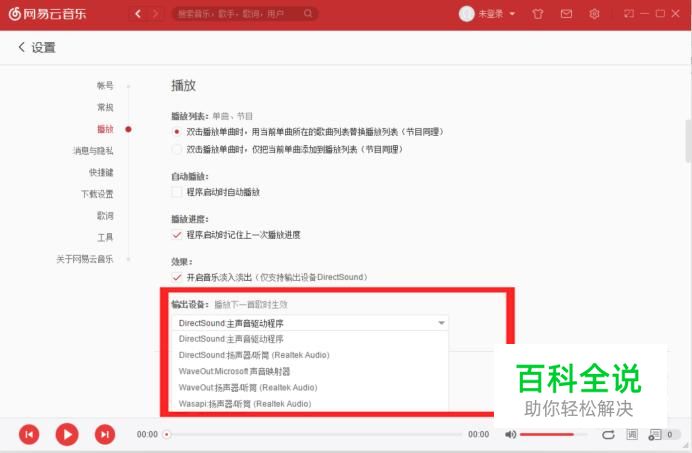Select the 播放 settings section
Screen dimensions: 692x453
tap(105, 129)
